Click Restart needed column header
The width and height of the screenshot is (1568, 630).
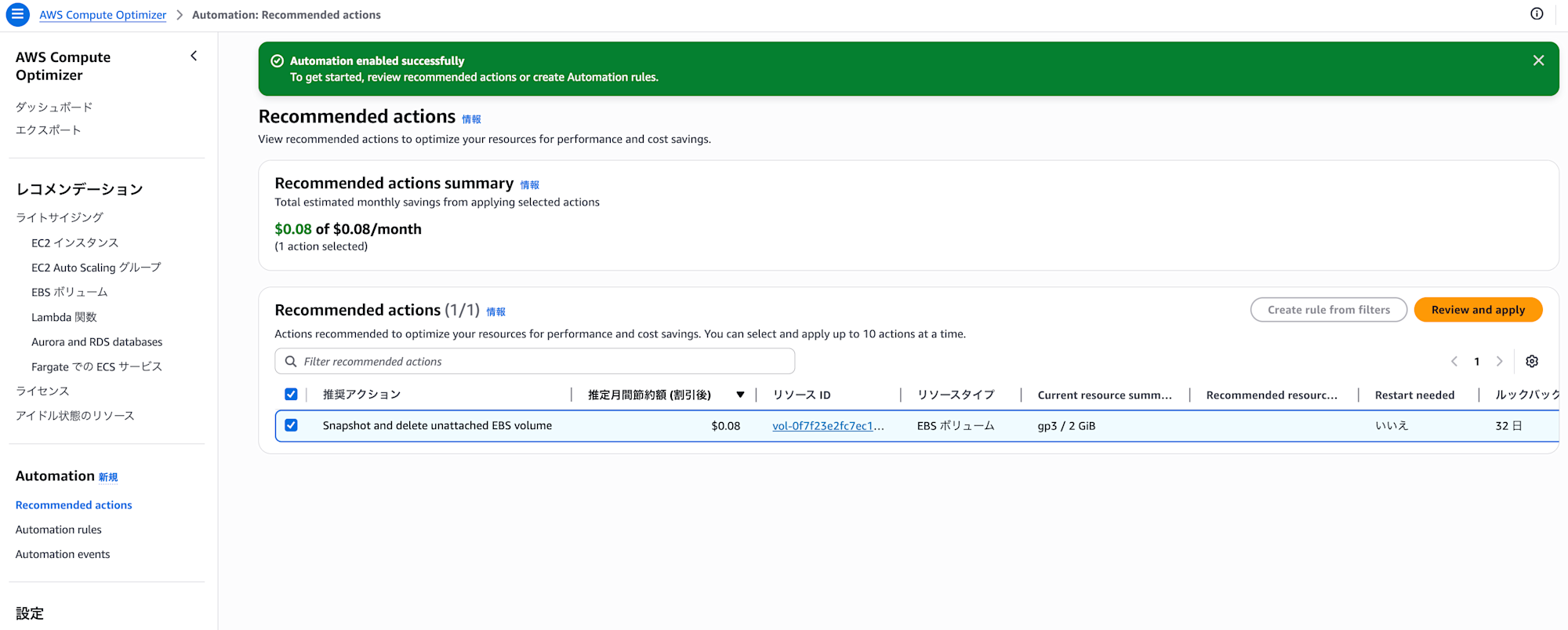(x=1414, y=395)
